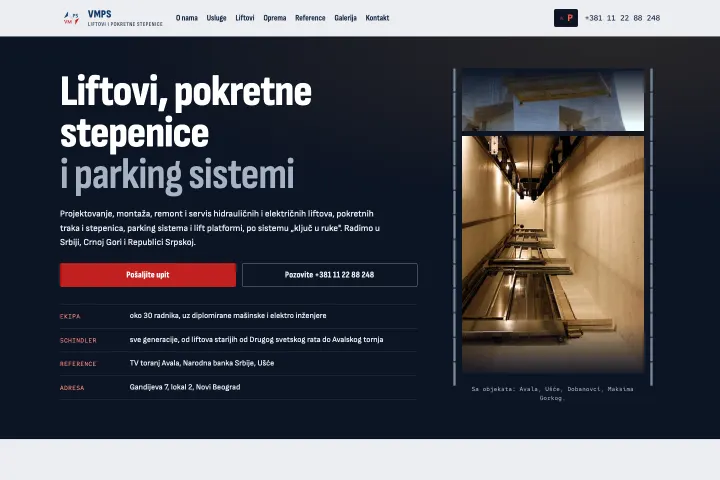Image resolution: width=720 pixels, height=480 pixels.
Task: Click the VMPS logo icon in the header
Action: pyautogui.click(x=71, y=18)
